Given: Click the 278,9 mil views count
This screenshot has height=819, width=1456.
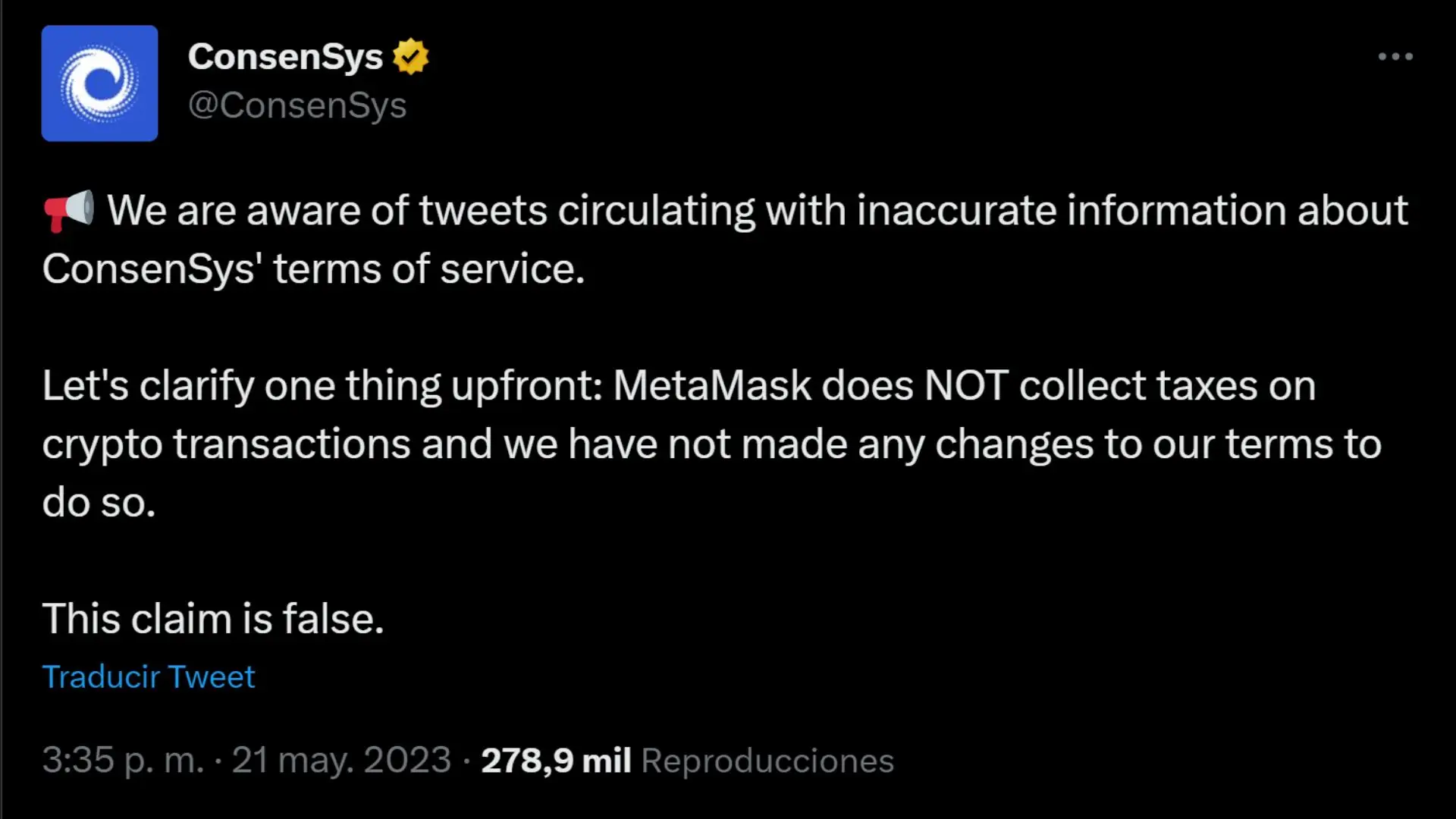Looking at the screenshot, I should coord(556,761).
